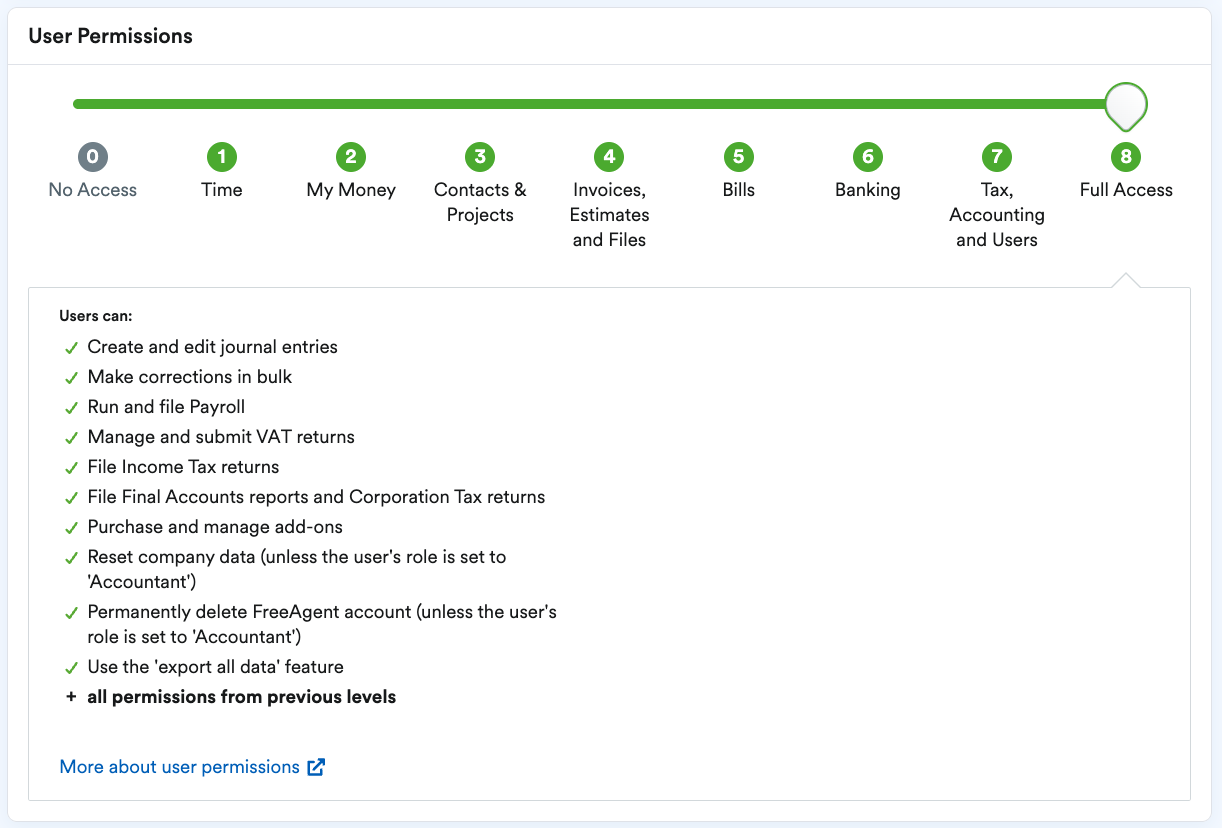Click checkmark beside Purchase and manage add-ons
Image resolution: width=1222 pixels, height=828 pixels.
71,528
